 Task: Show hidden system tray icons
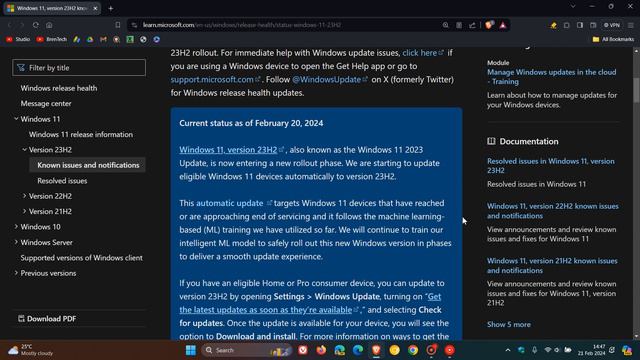[x=508, y=350]
